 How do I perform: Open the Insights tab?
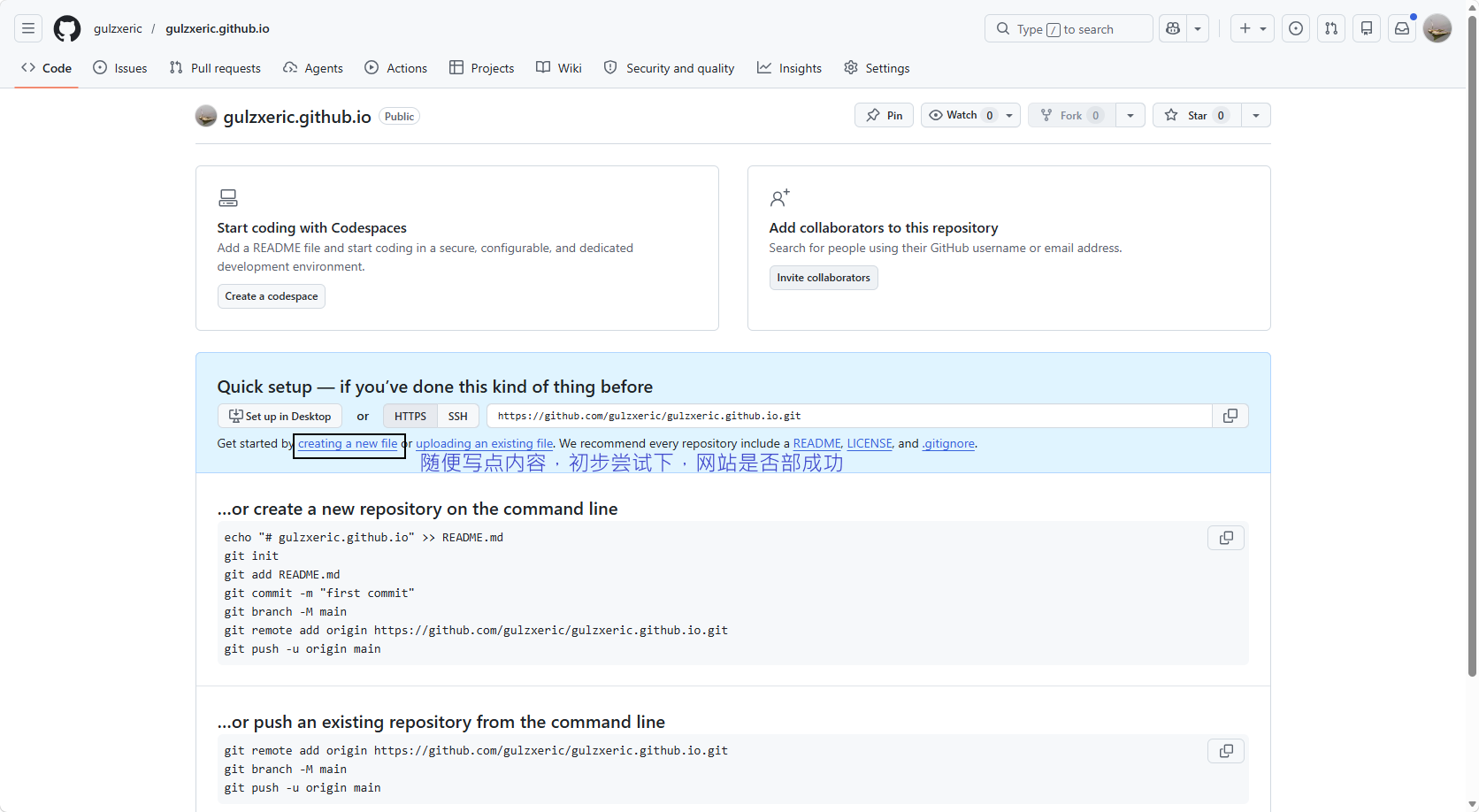[x=790, y=68]
